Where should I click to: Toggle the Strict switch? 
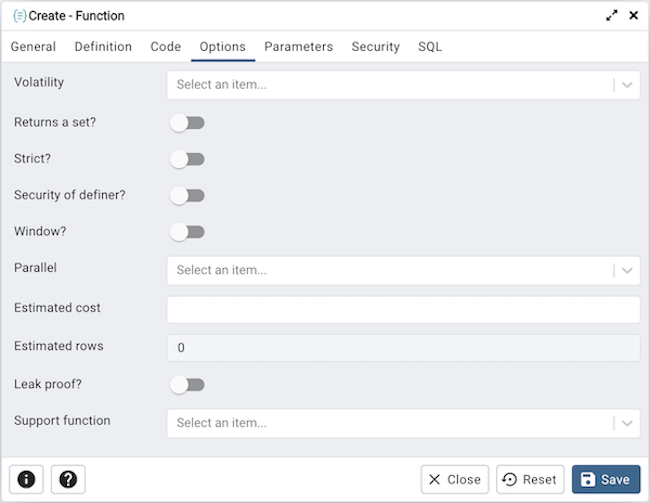(x=187, y=159)
